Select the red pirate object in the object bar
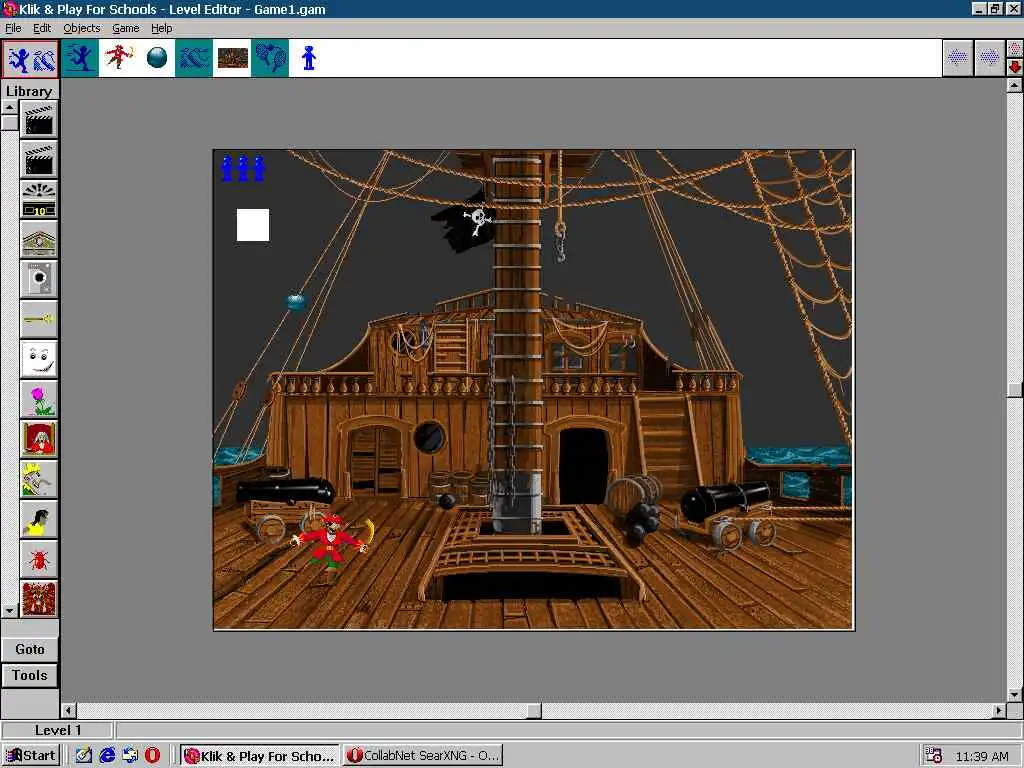Viewport: 1024px width, 768px height. click(x=118, y=58)
